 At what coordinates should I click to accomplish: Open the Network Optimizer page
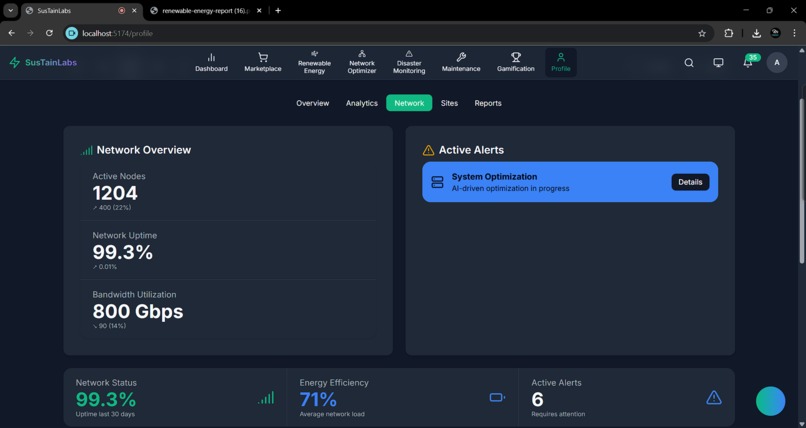click(x=362, y=62)
